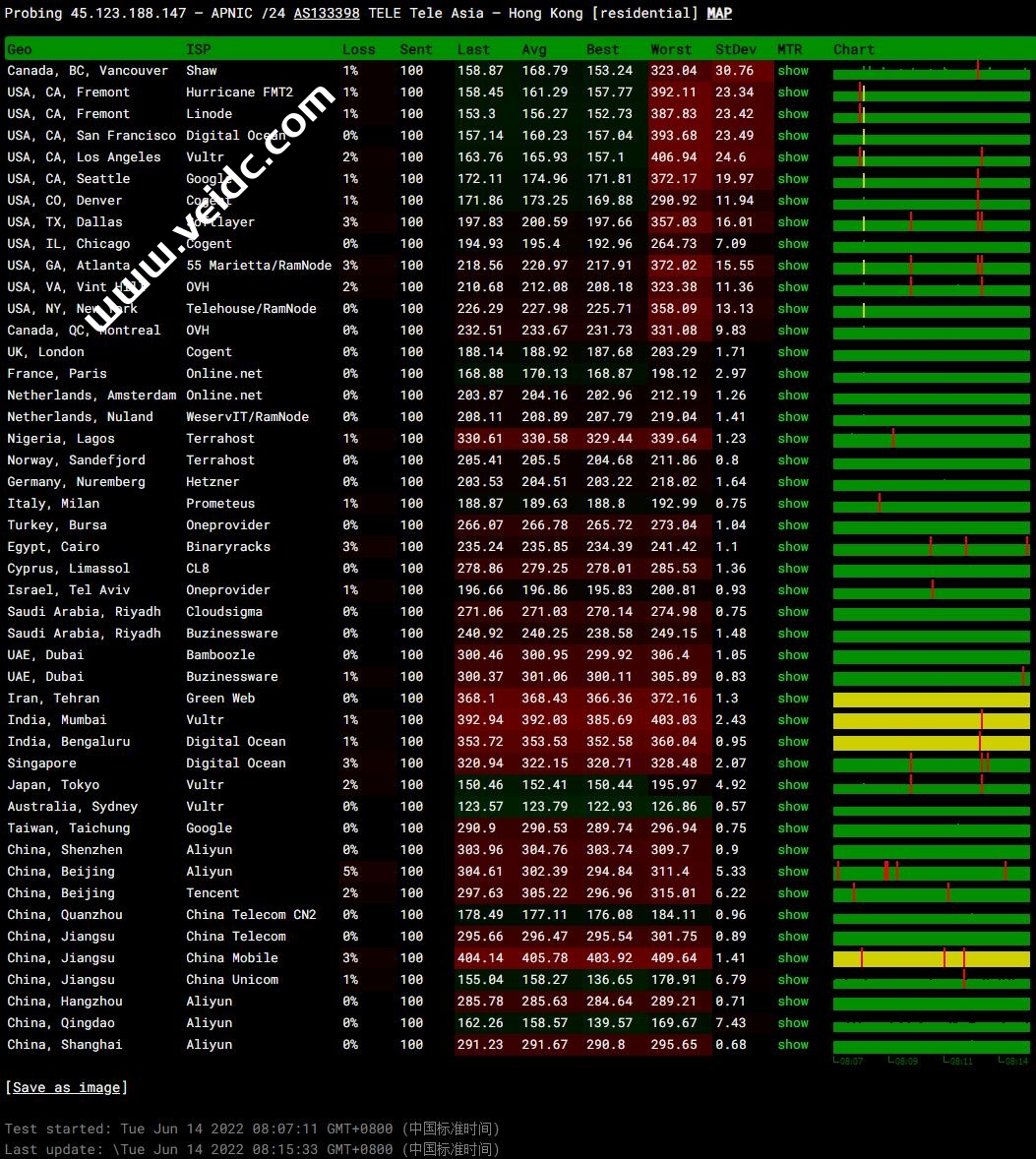Image resolution: width=1036 pixels, height=1159 pixels.
Task: Show MTR for Cyprus Limassol row
Action: [793, 569]
